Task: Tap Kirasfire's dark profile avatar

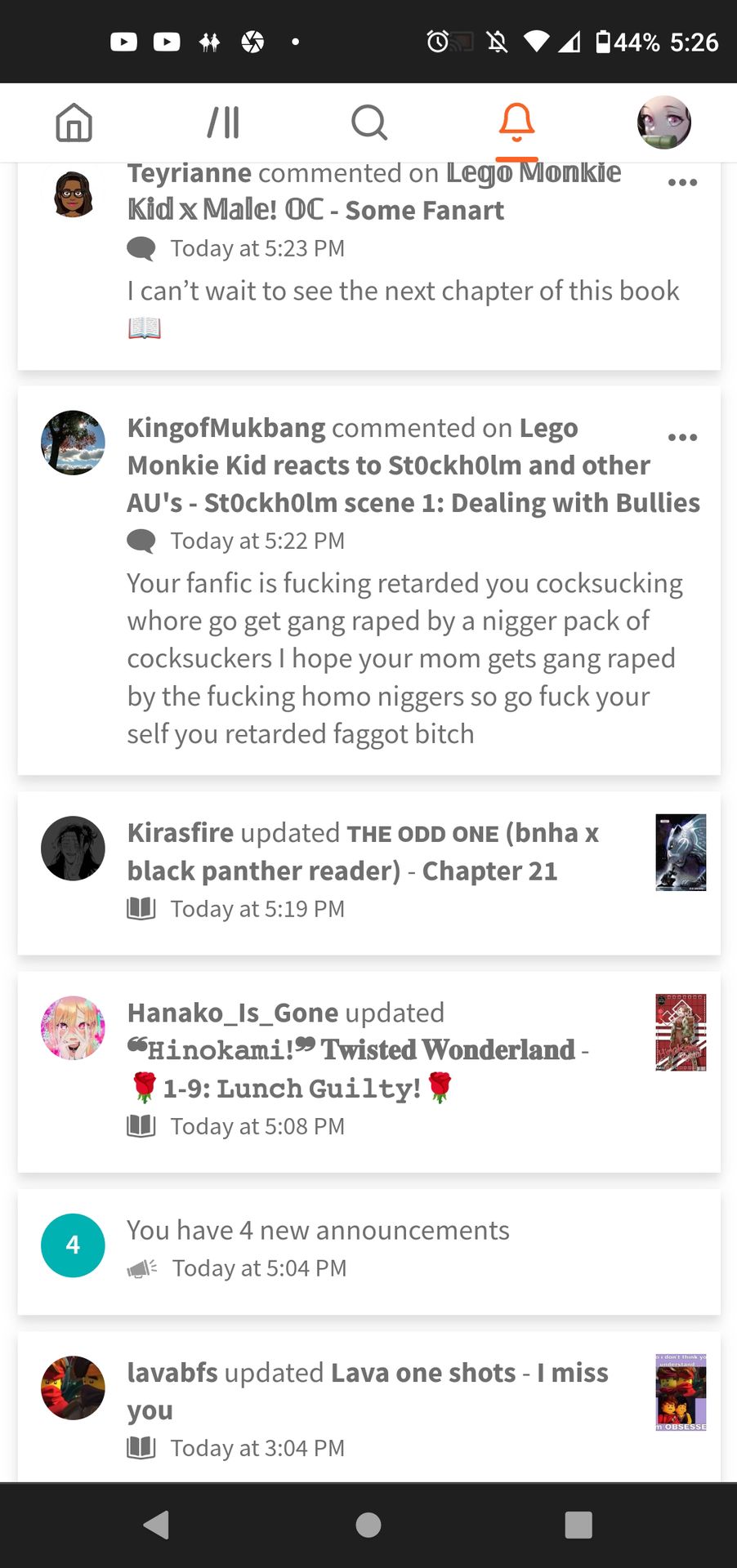Action: (73, 849)
